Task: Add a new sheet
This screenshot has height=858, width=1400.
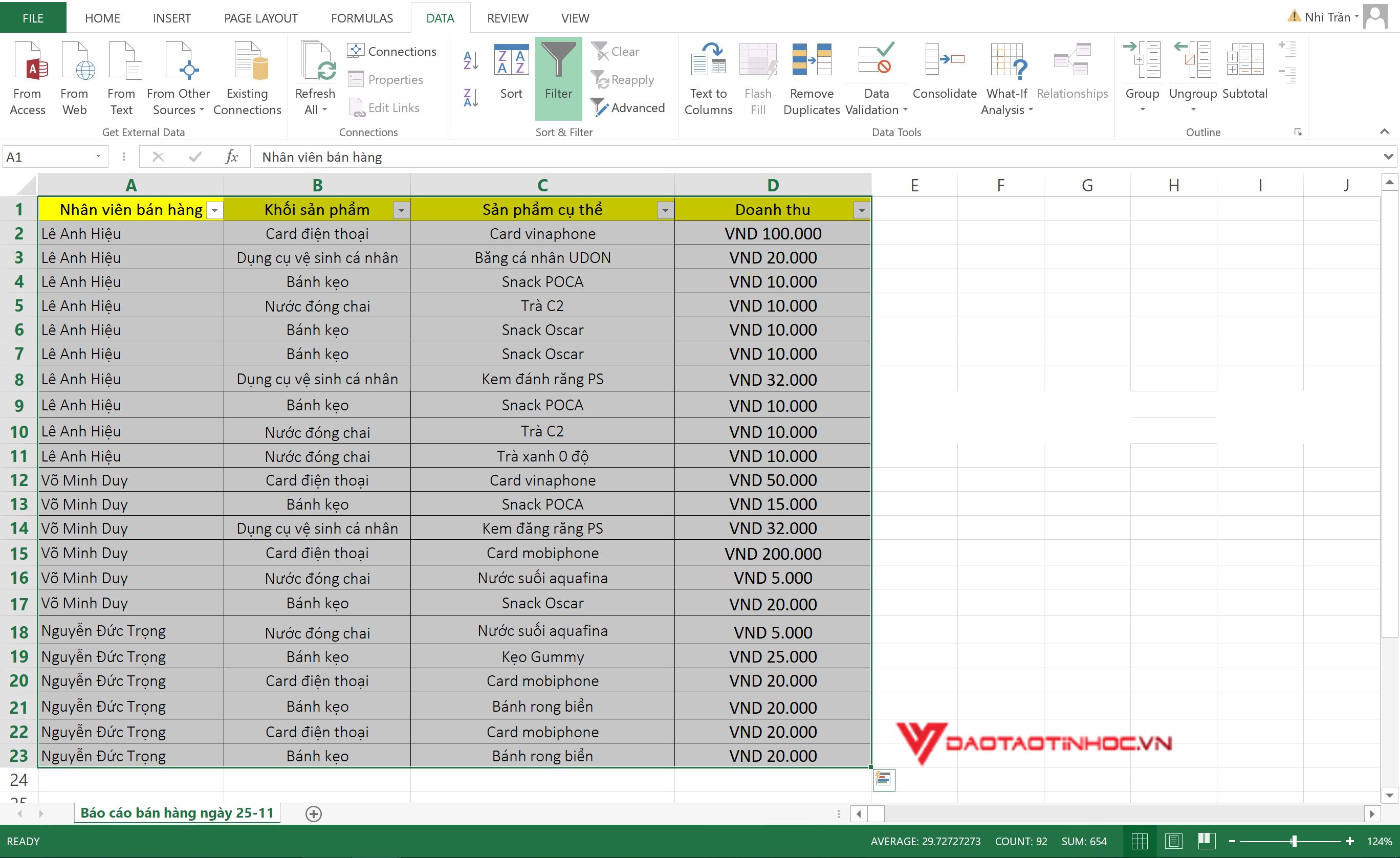Action: point(314,813)
